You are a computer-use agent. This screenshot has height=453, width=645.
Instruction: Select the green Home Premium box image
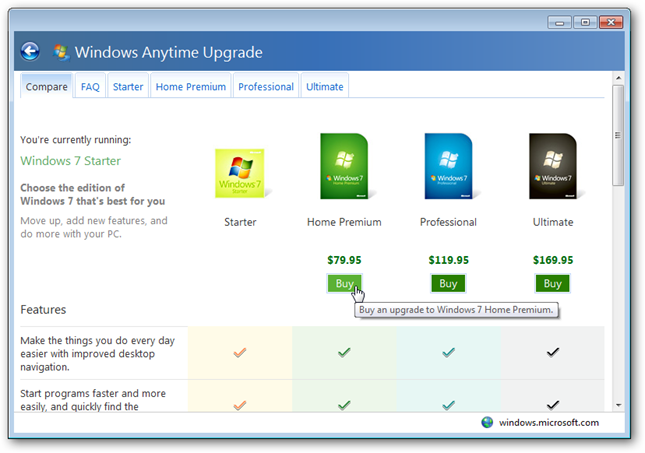coord(345,166)
